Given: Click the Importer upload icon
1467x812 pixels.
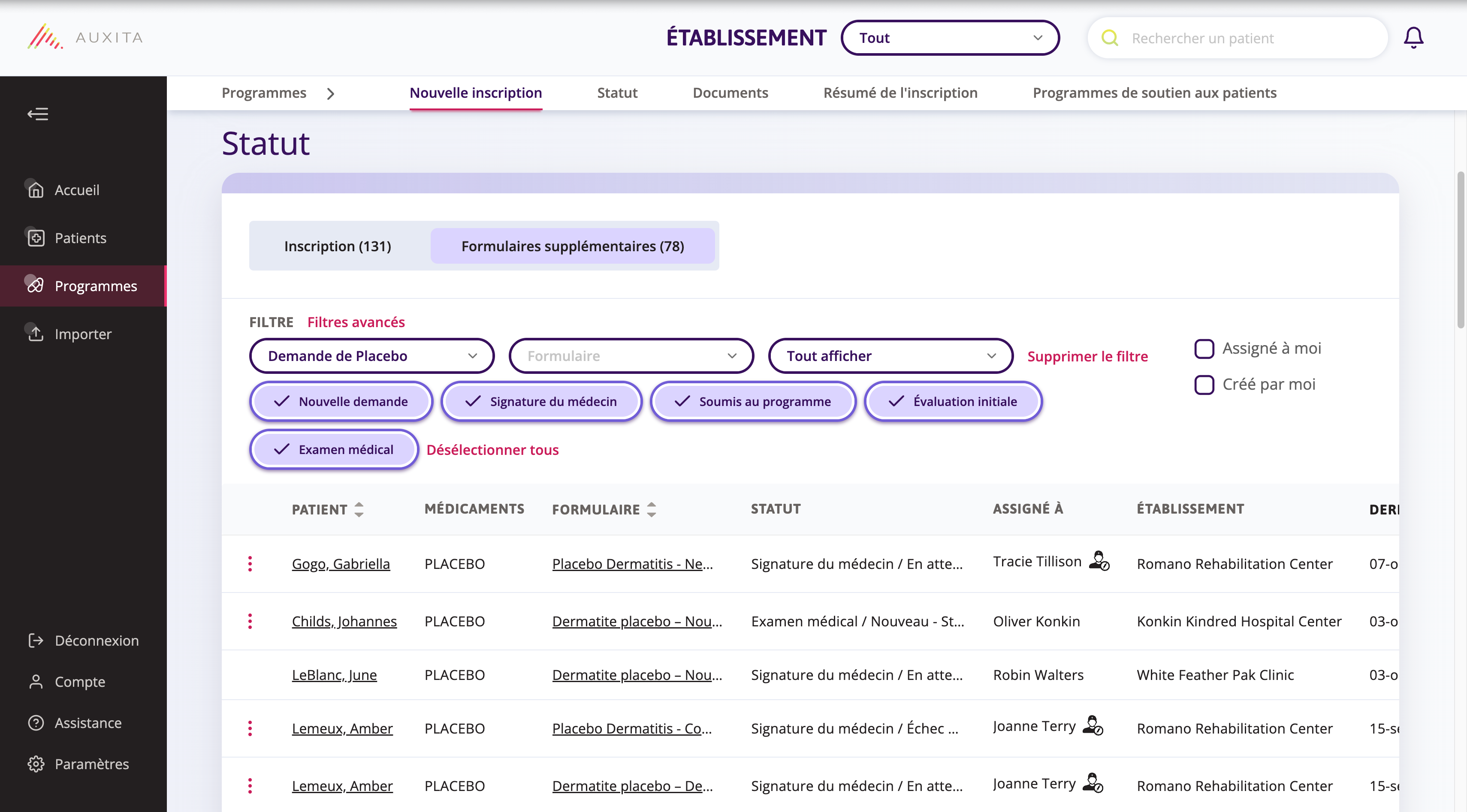Looking at the screenshot, I should click(36, 334).
